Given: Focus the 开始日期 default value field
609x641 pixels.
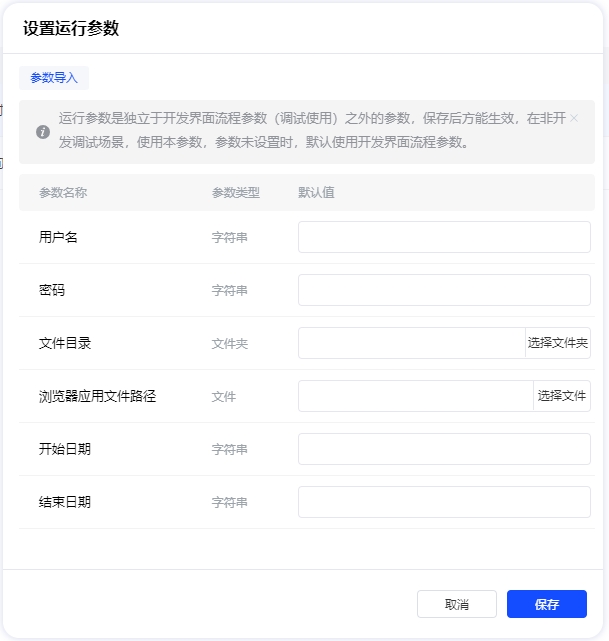Looking at the screenshot, I should click(x=444, y=449).
